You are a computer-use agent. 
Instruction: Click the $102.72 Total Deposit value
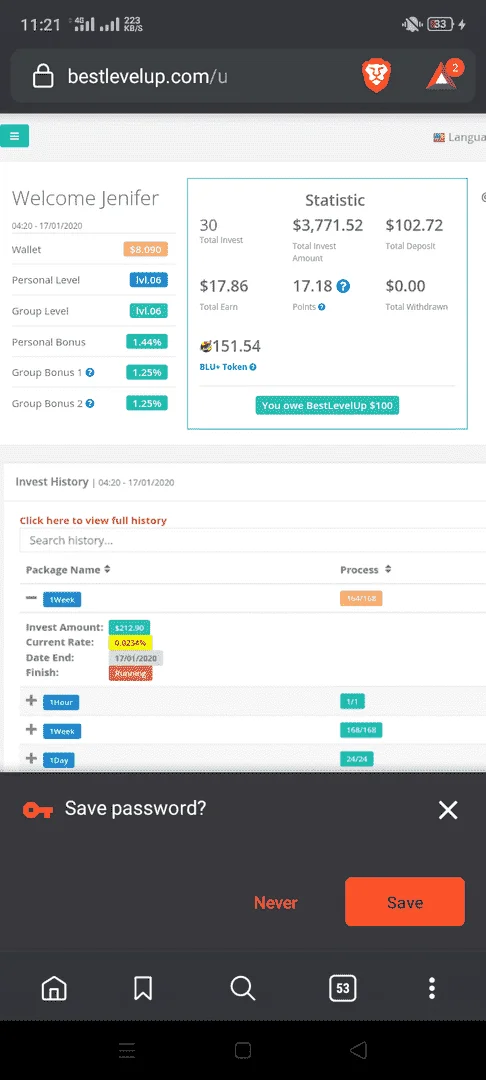[x=414, y=225]
